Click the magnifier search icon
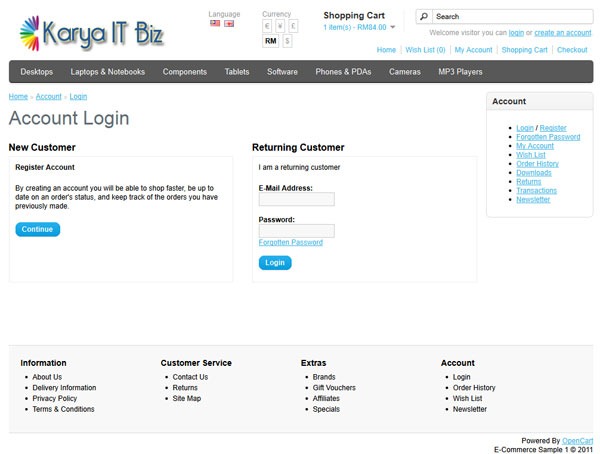This screenshot has height=454, width=600. [424, 16]
